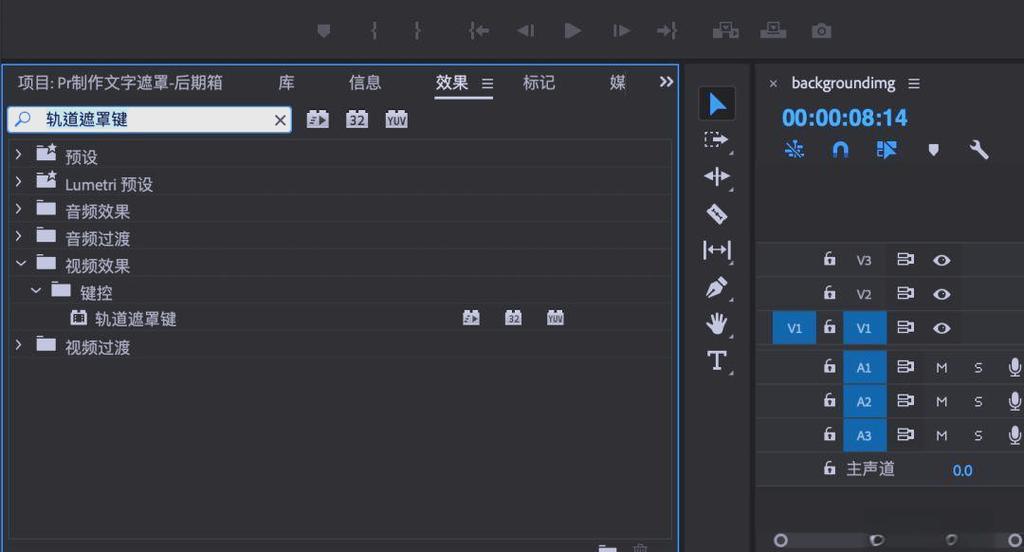Step forward one frame
The height and width of the screenshot is (552, 1024).
point(621,31)
